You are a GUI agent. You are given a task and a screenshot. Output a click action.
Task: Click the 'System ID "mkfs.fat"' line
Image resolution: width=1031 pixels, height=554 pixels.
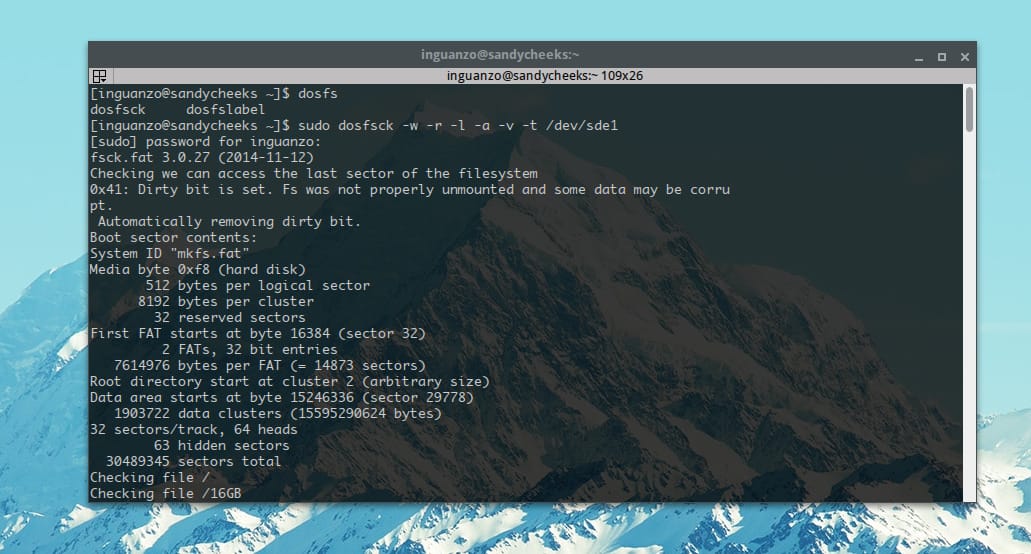(170, 254)
